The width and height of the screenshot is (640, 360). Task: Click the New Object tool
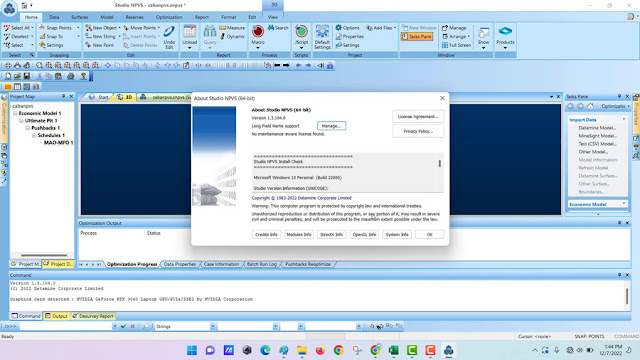[x=101, y=28]
